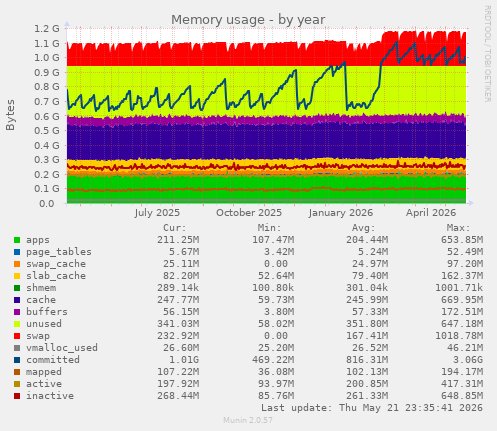This screenshot has width=497, height=431.
Task: Click the Munin 2.0.57 footer text
Action: 248,420
